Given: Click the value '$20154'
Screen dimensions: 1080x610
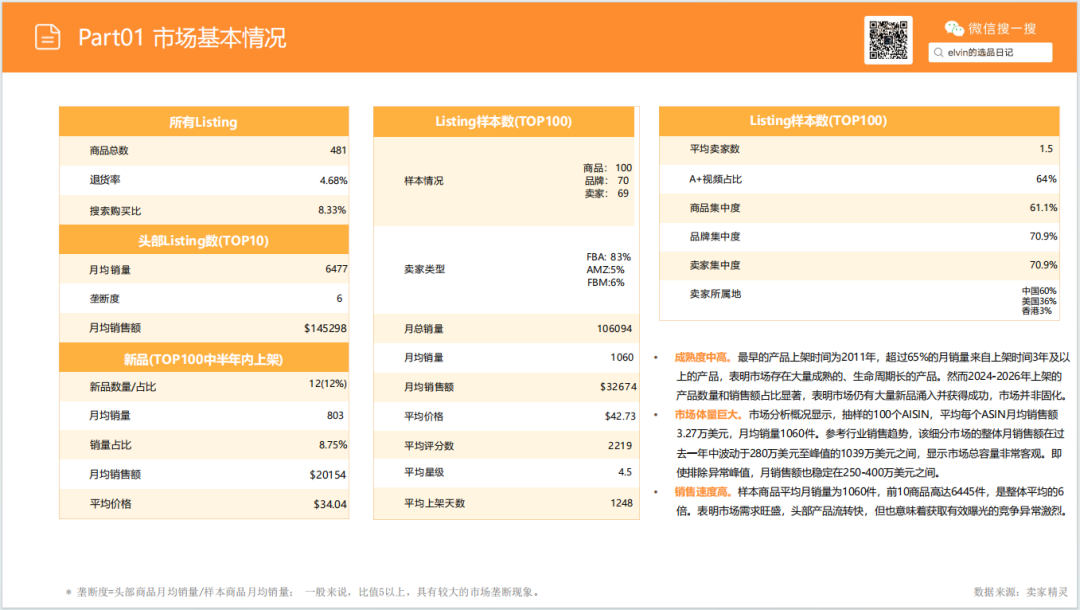Looking at the screenshot, I should point(328,475).
